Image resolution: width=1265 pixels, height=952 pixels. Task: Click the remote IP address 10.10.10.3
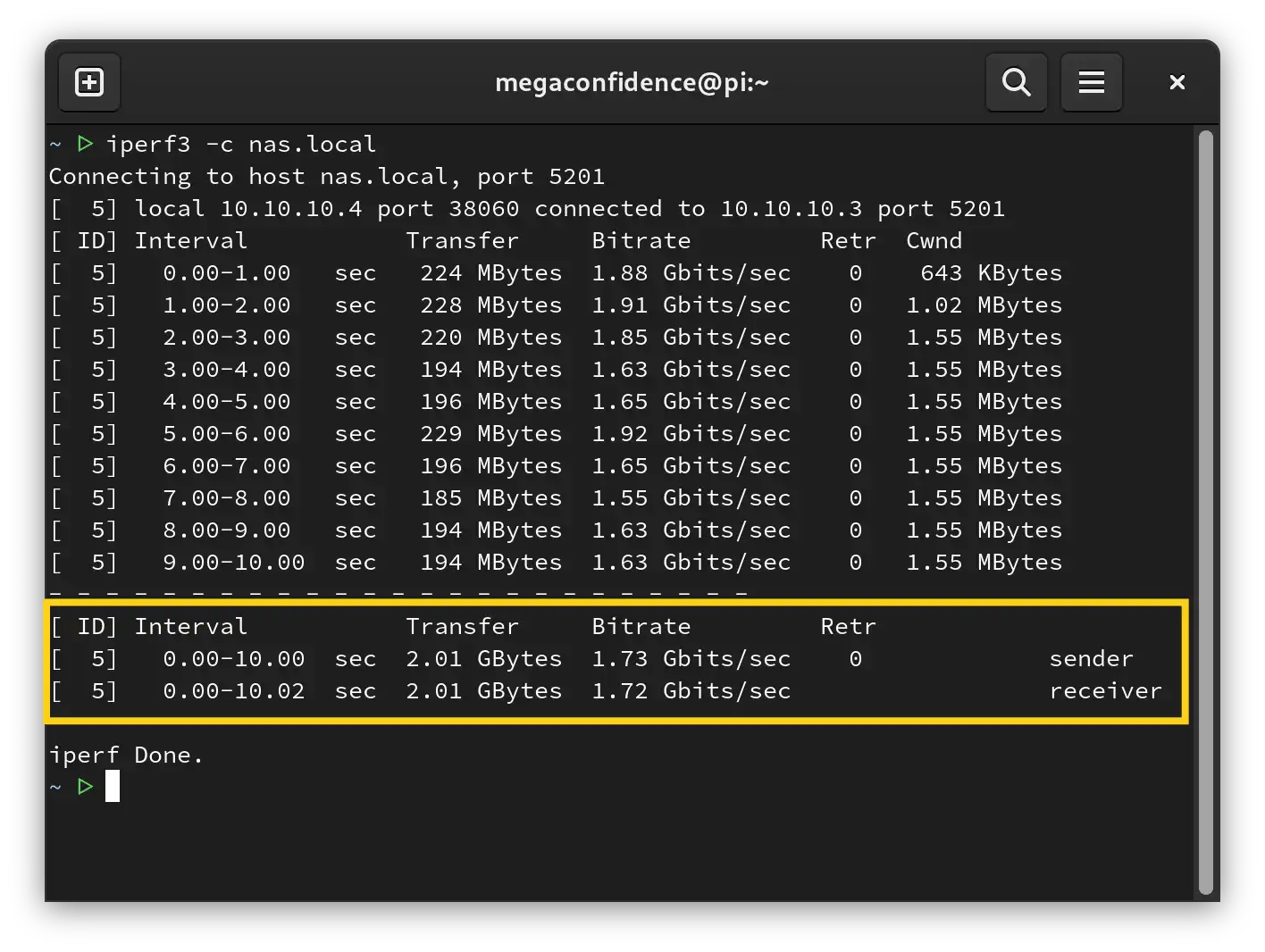click(x=792, y=208)
